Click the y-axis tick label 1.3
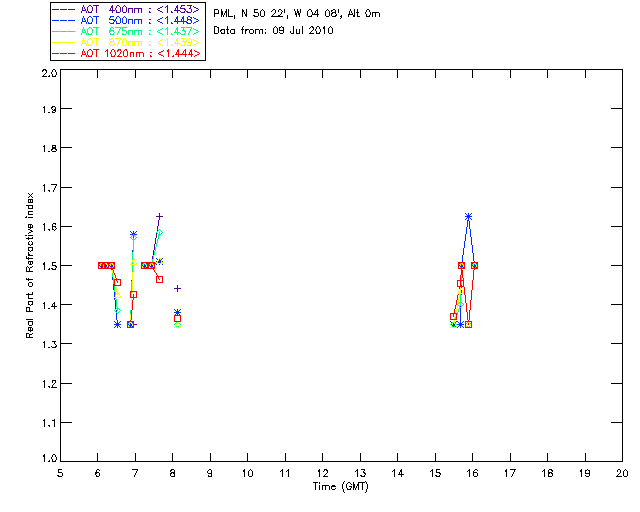The image size is (640, 512). (49, 344)
